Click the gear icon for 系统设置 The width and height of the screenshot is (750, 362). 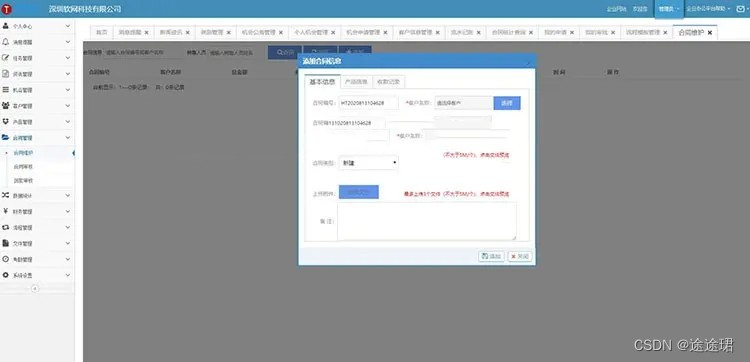tap(6, 275)
